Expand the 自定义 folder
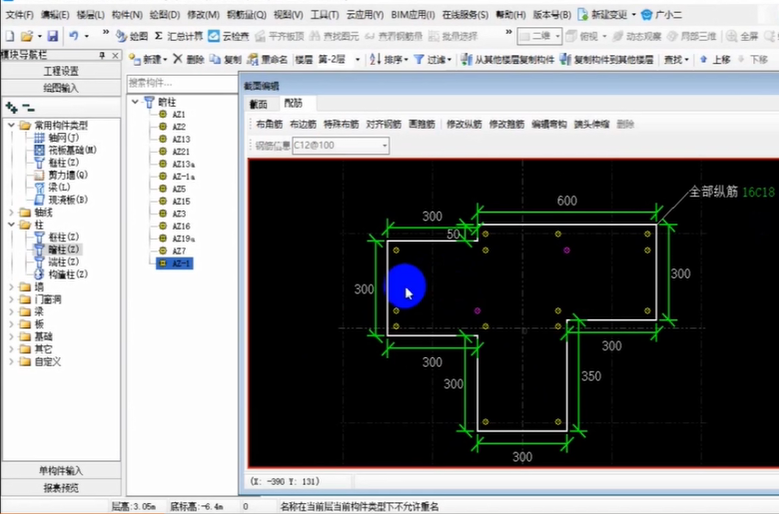 click(11, 362)
